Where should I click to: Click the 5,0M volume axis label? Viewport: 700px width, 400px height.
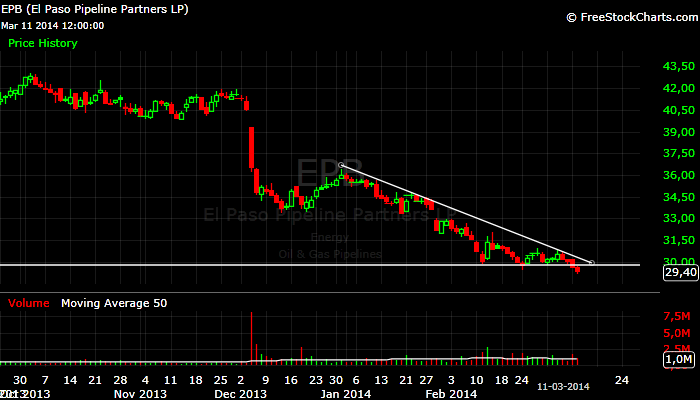pyautogui.click(x=678, y=333)
